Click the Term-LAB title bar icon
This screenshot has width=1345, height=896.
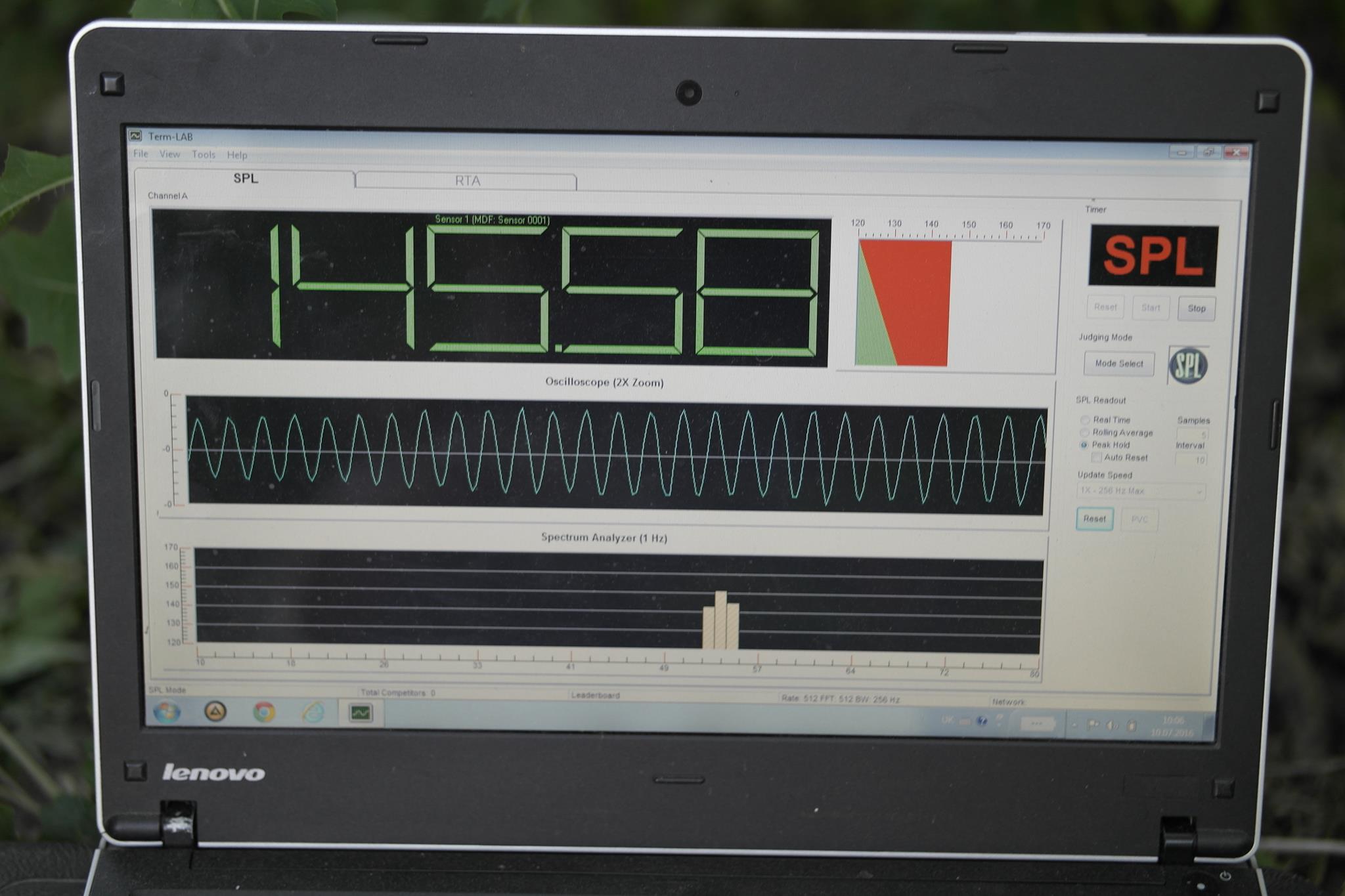pyautogui.click(x=136, y=136)
